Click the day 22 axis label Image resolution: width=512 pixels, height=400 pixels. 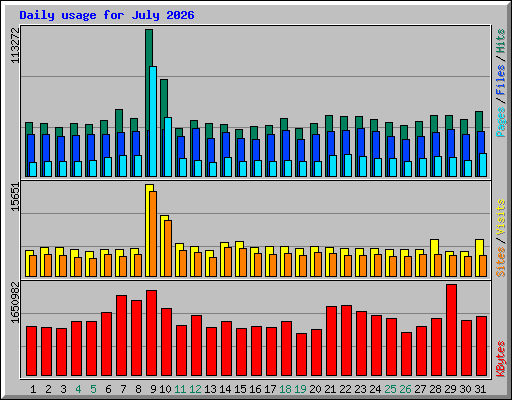click(345, 389)
